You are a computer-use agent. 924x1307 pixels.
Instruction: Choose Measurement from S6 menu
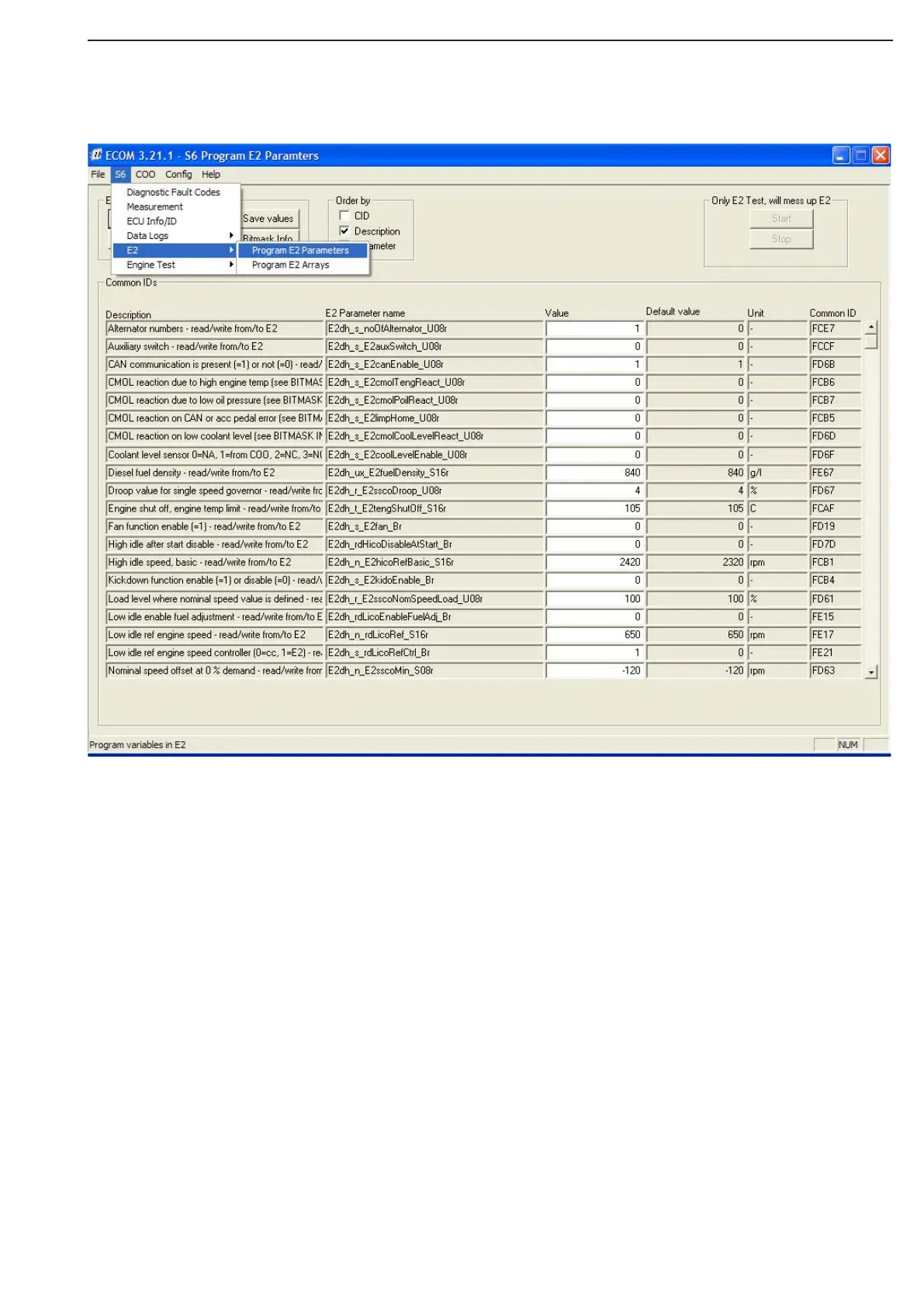(176, 207)
